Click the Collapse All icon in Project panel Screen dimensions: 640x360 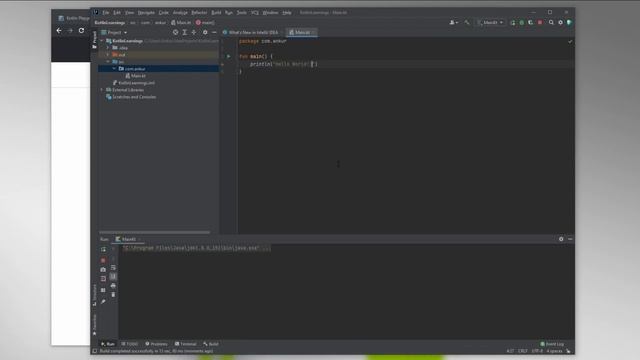pos(194,32)
